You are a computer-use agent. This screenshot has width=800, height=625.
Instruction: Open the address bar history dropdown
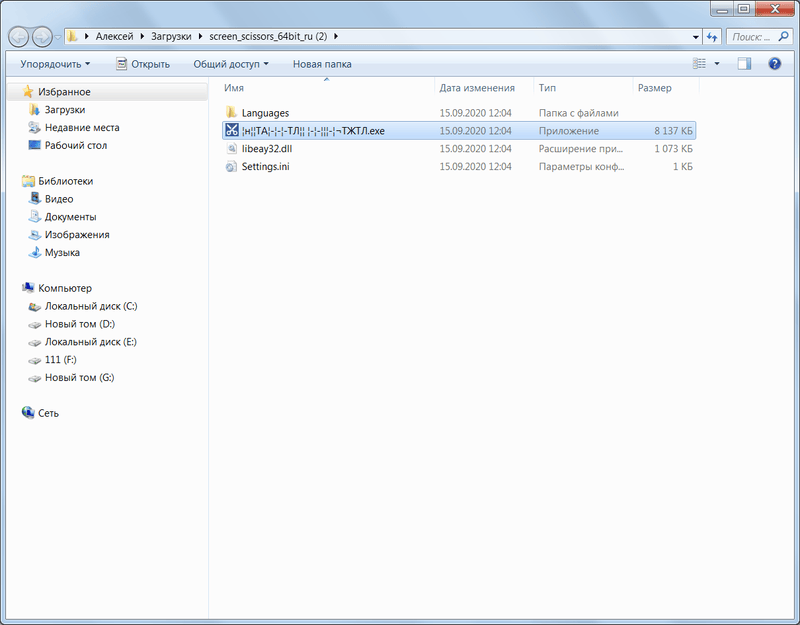pyautogui.click(x=695, y=37)
